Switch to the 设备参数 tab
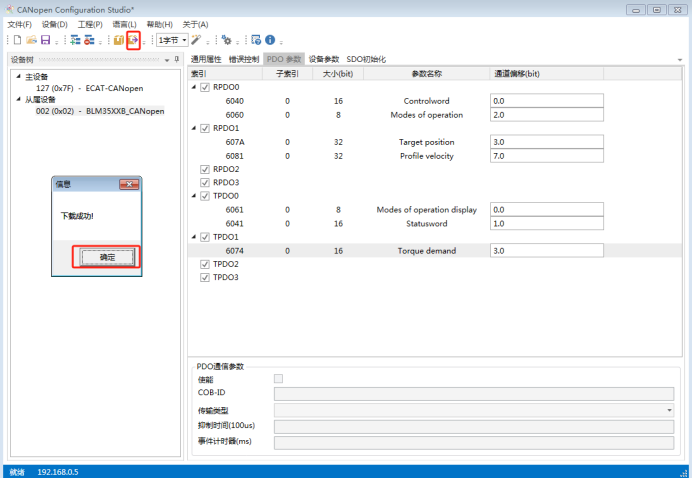The width and height of the screenshot is (692, 479). click(324, 59)
